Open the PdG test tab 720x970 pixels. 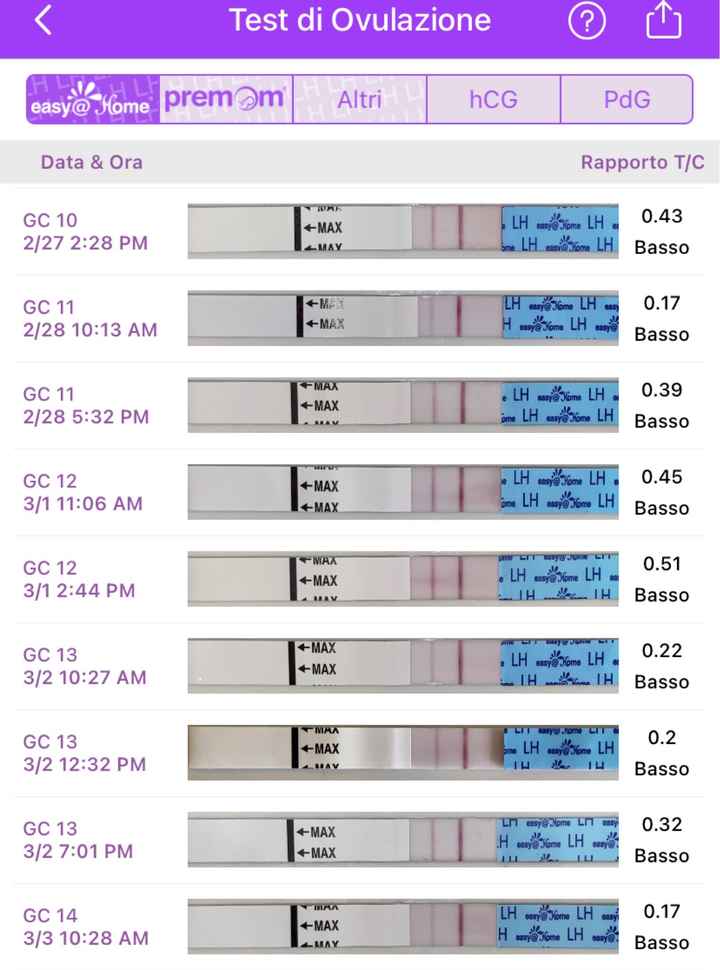627,99
